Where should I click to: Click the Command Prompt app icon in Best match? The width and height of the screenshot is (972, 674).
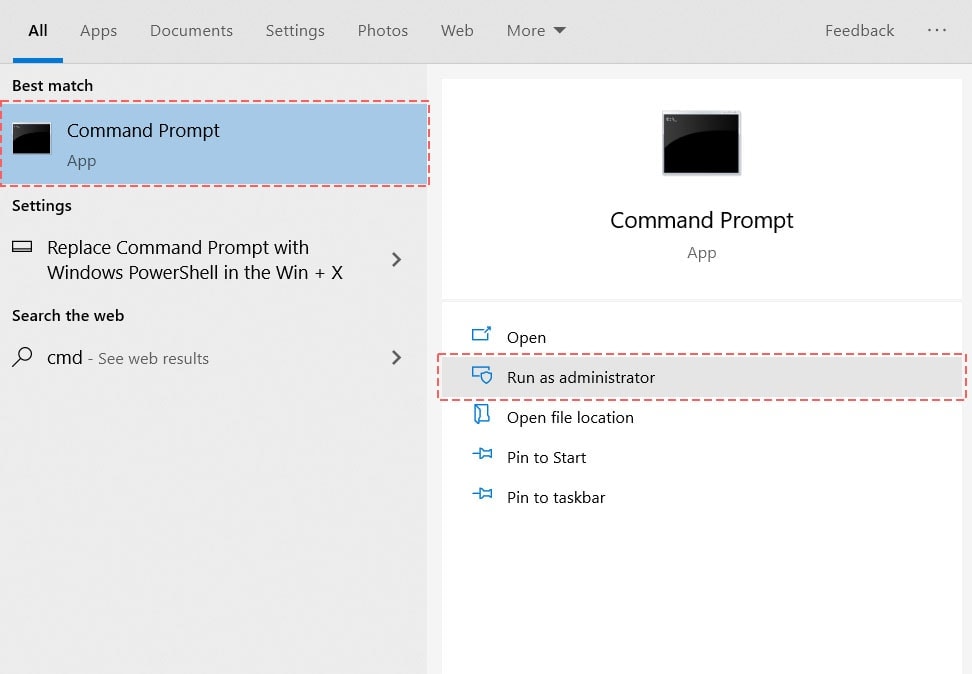pos(32,140)
